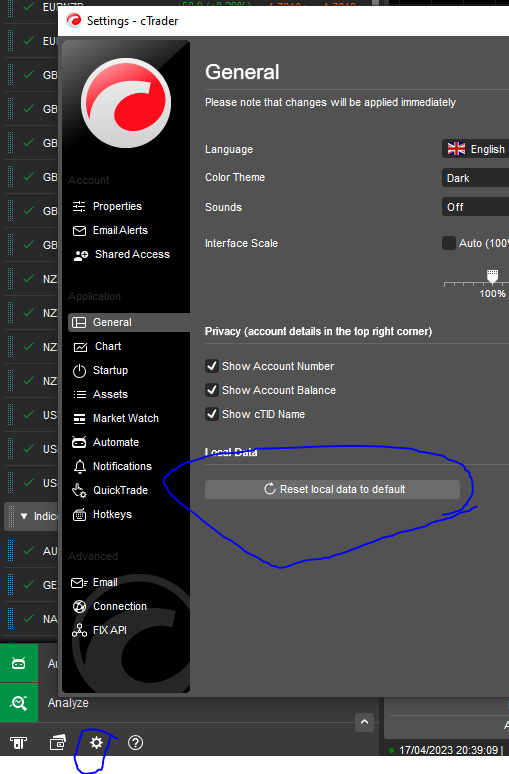The width and height of the screenshot is (509, 774).
Task: Click the wallet icon in bottom toolbar
Action: (x=58, y=742)
